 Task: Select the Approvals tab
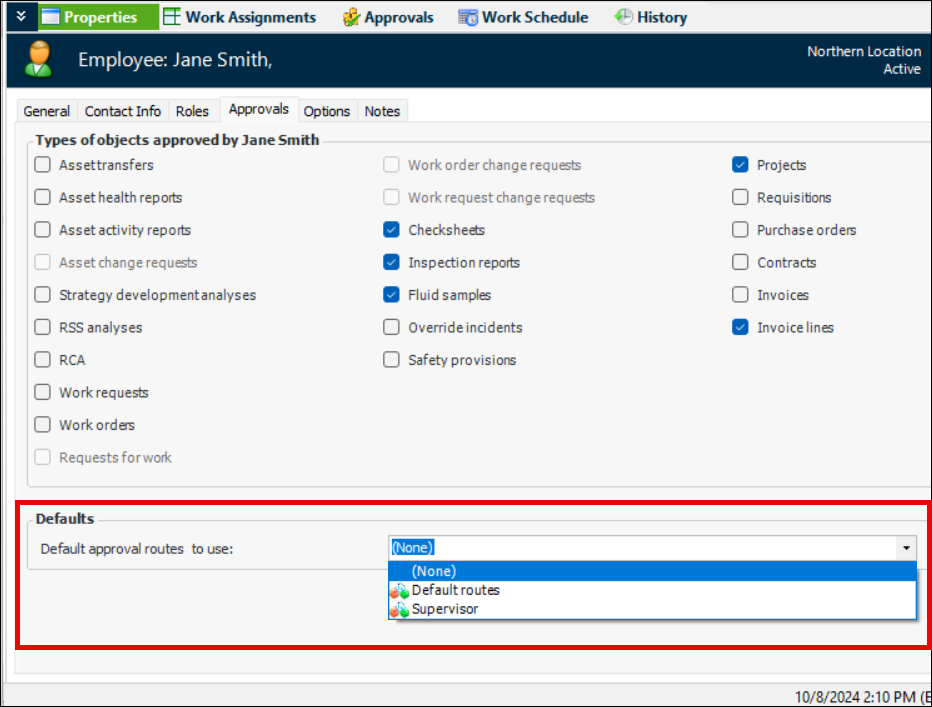click(x=259, y=109)
